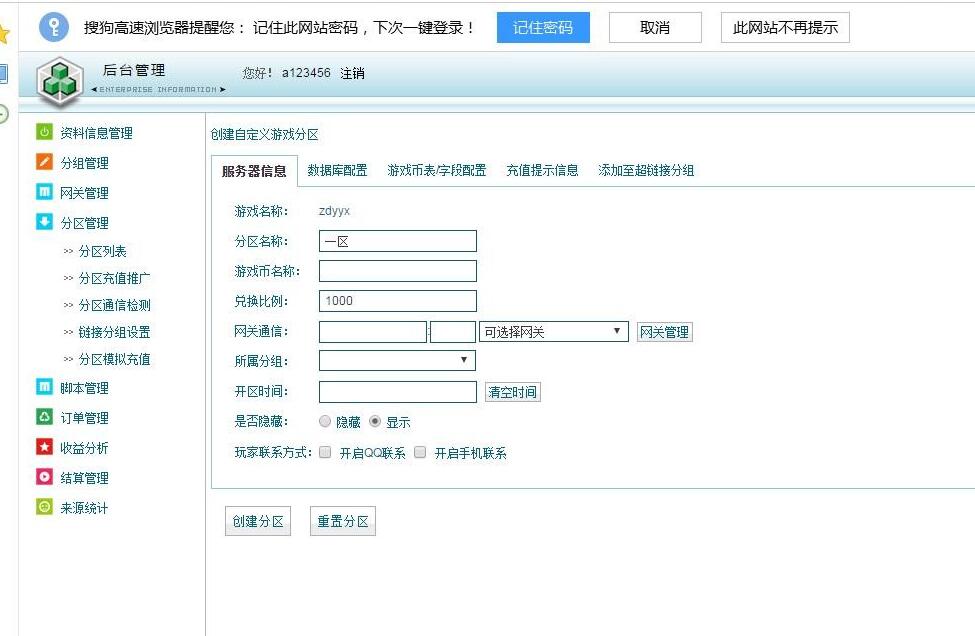The height and width of the screenshot is (636, 975).
Task: Click the 创建分区 button
Action: point(258,521)
